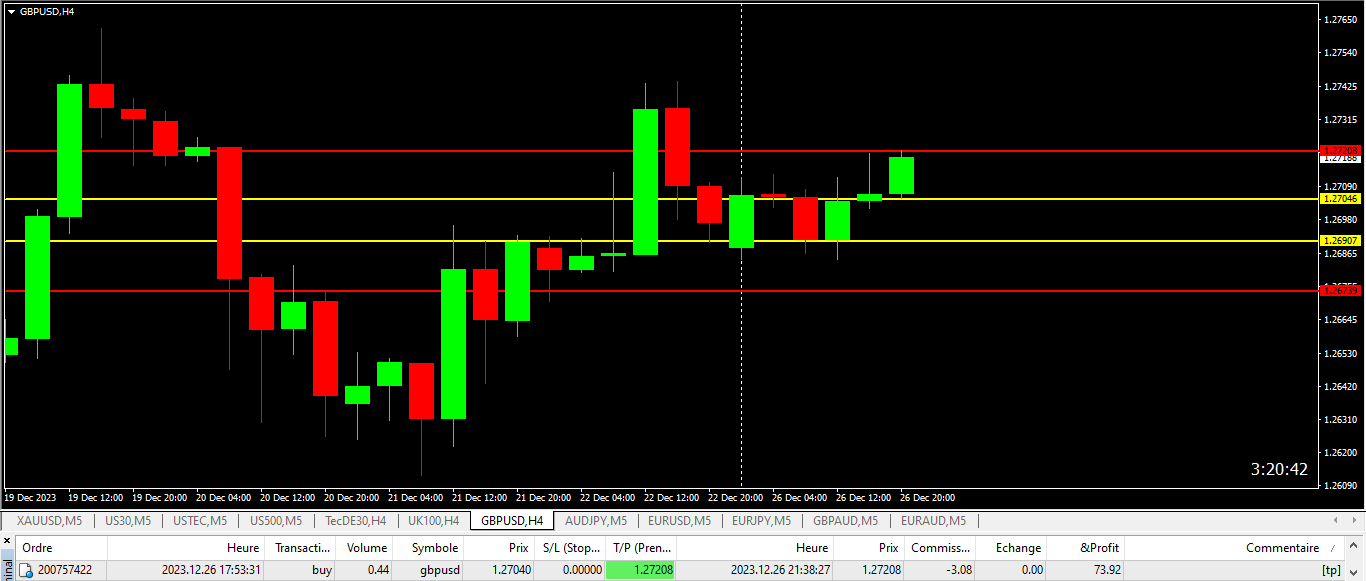Image resolution: width=1366 pixels, height=581 pixels.
Task: Sort by the Commiss... column header
Action: click(x=939, y=548)
